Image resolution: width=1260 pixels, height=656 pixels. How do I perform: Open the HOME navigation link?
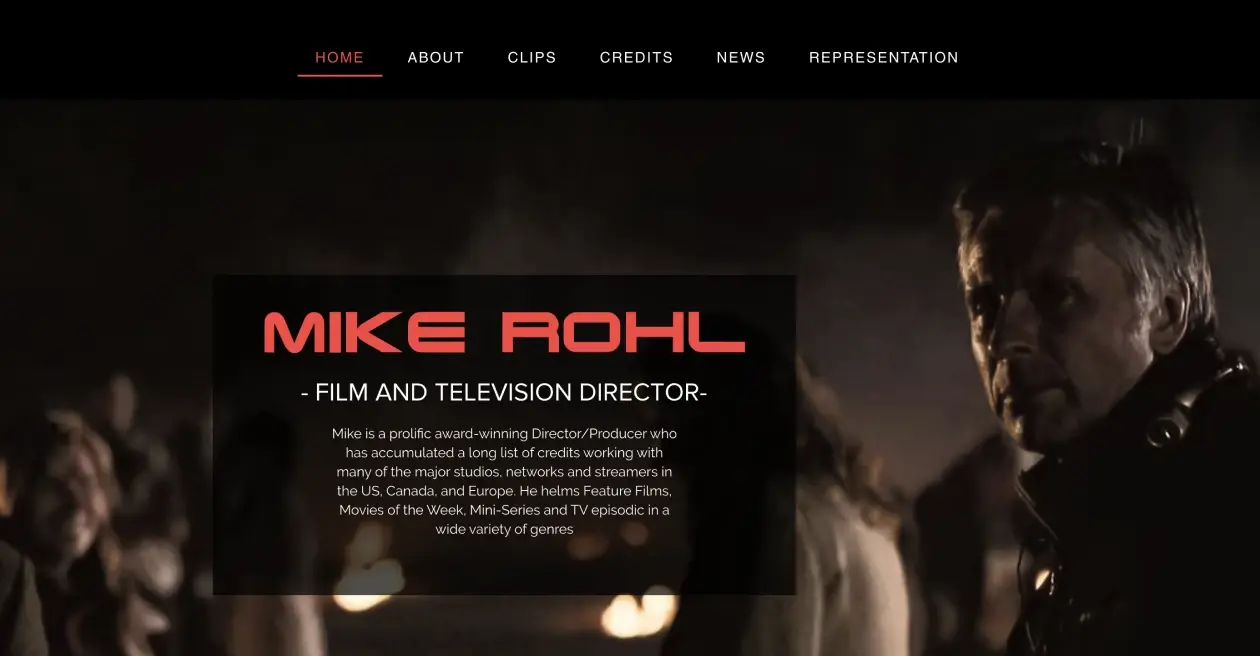pos(339,58)
